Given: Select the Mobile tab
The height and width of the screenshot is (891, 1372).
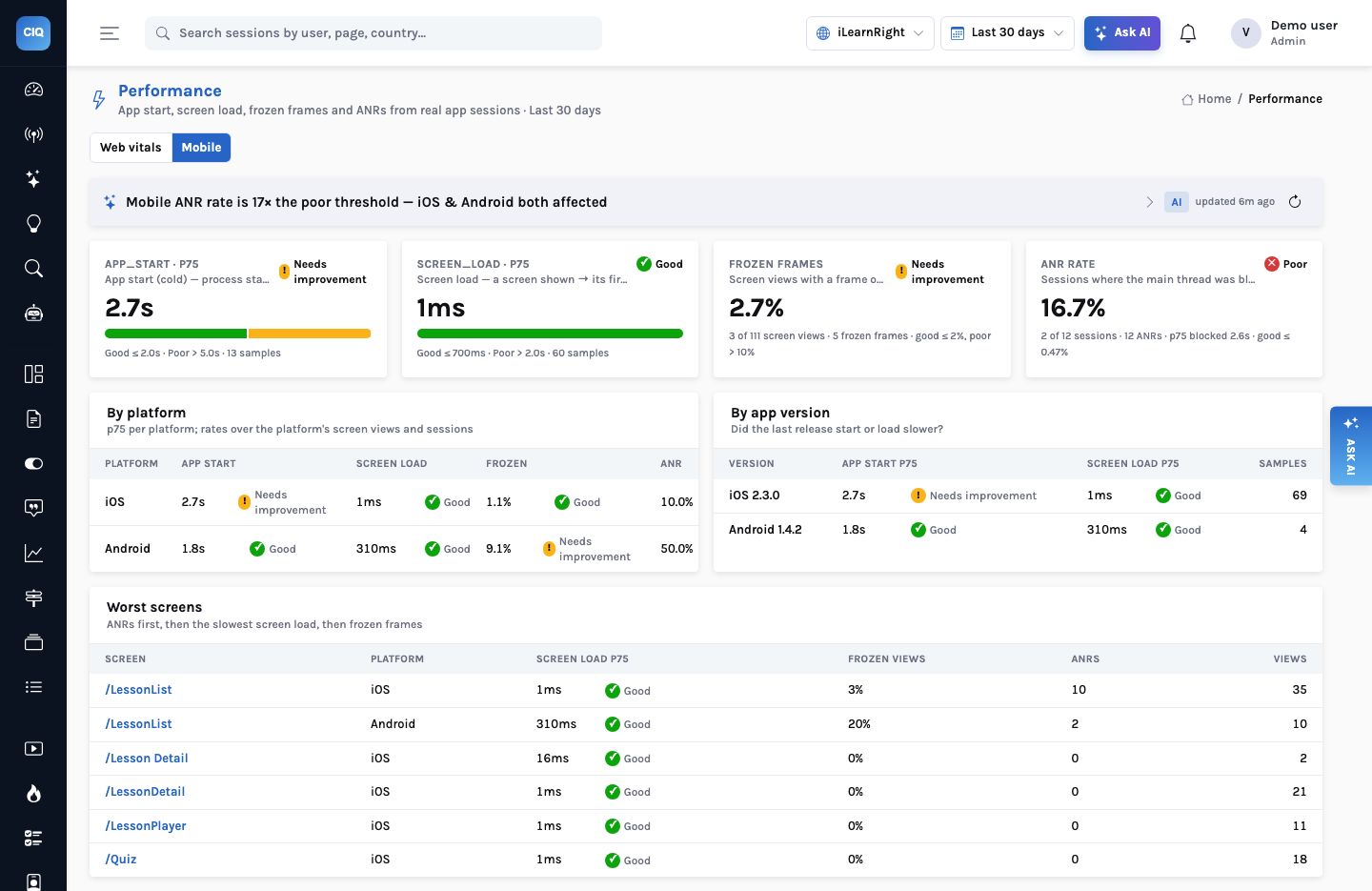Looking at the screenshot, I should pyautogui.click(x=201, y=148).
